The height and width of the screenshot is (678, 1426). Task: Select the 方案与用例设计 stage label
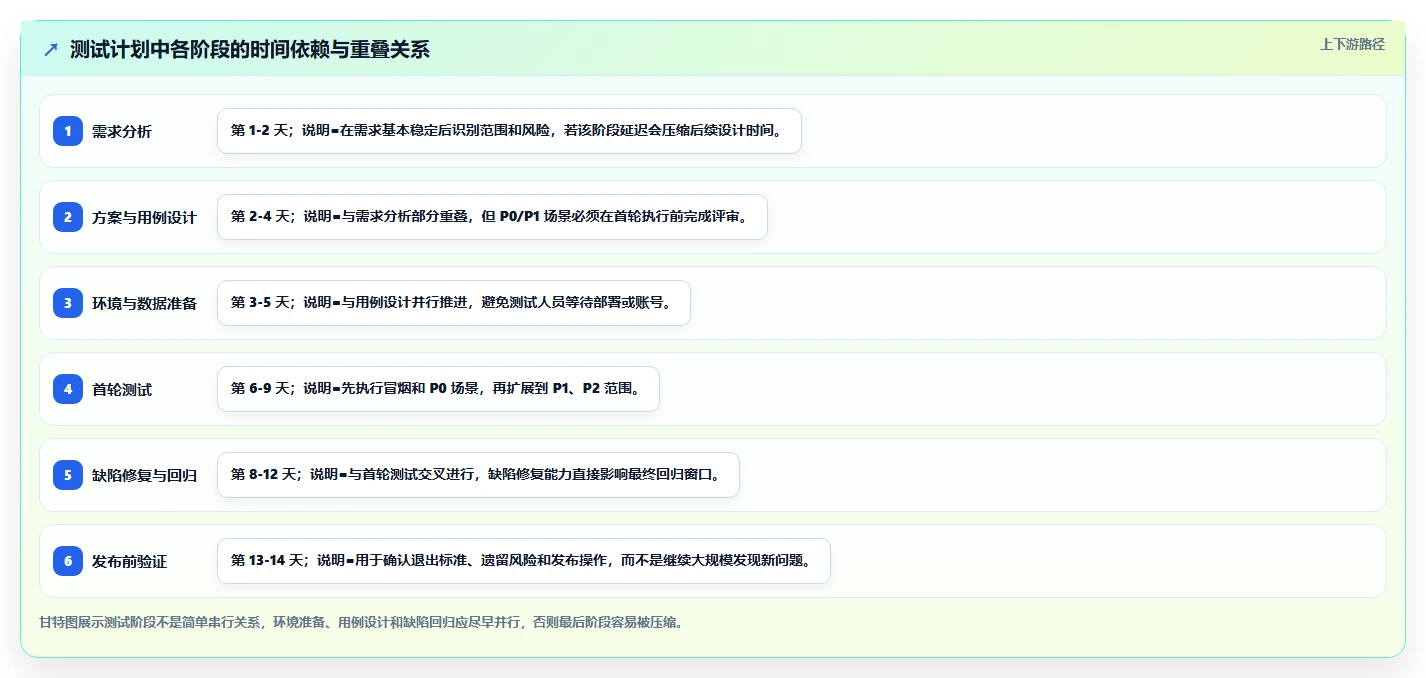[x=144, y=217]
